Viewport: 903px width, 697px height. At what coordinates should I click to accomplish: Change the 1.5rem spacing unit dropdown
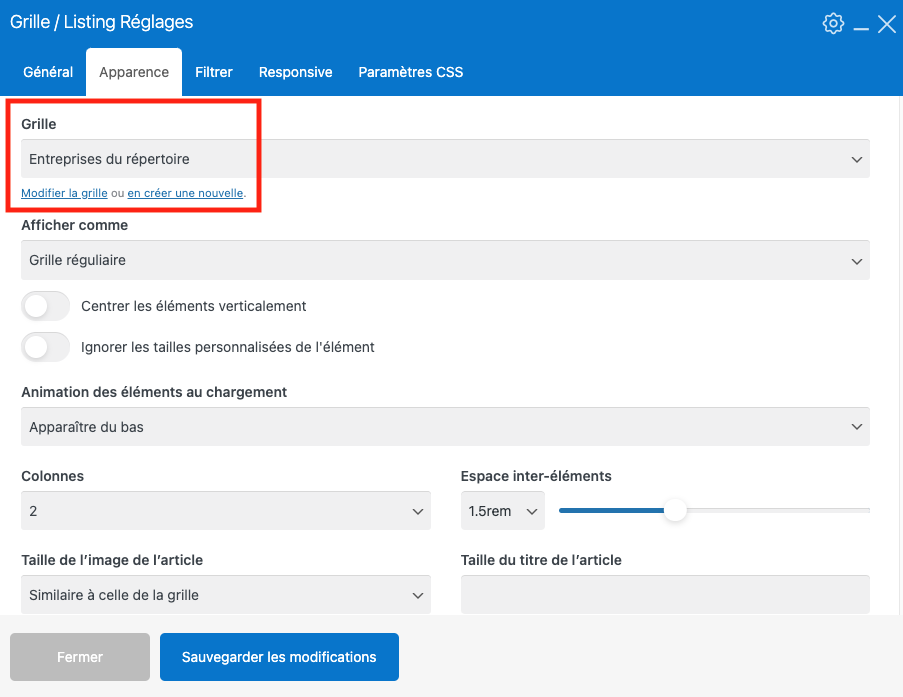point(502,511)
